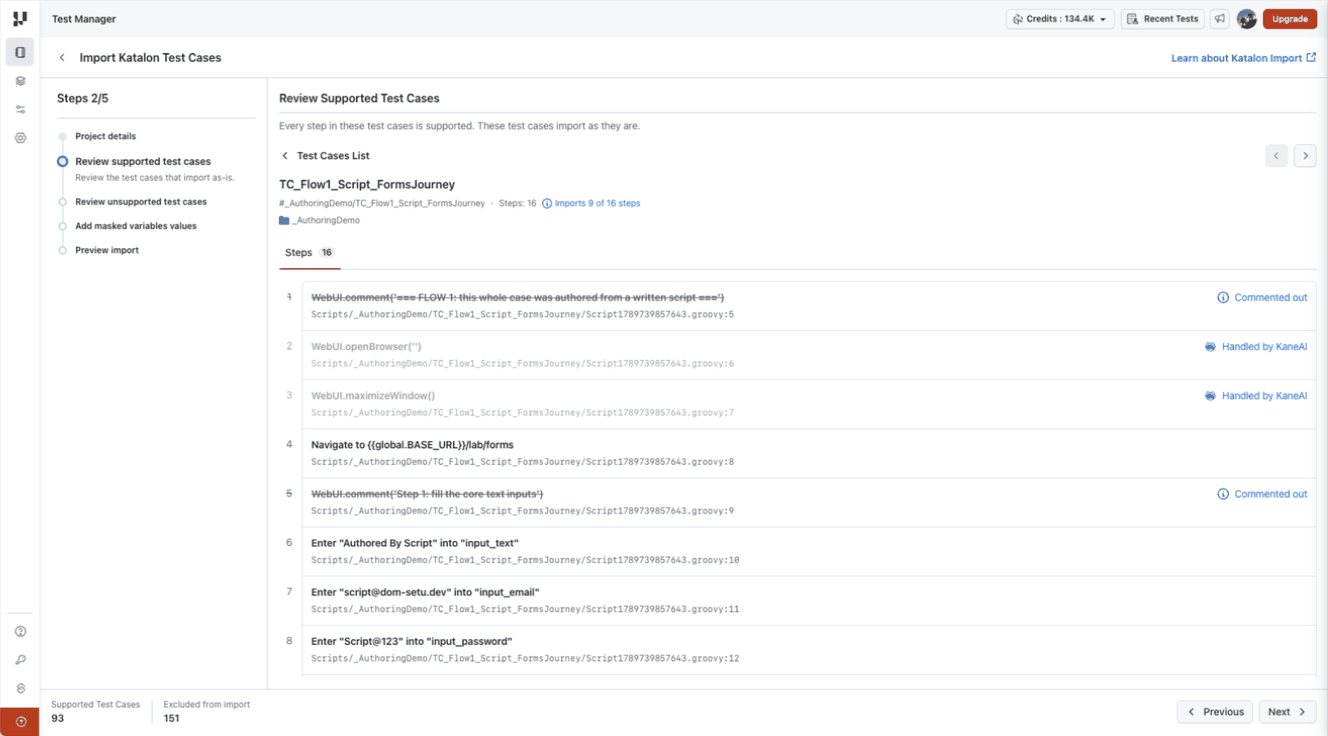The height and width of the screenshot is (736, 1328).
Task: Select the Steps tab
Action: click(x=309, y=253)
